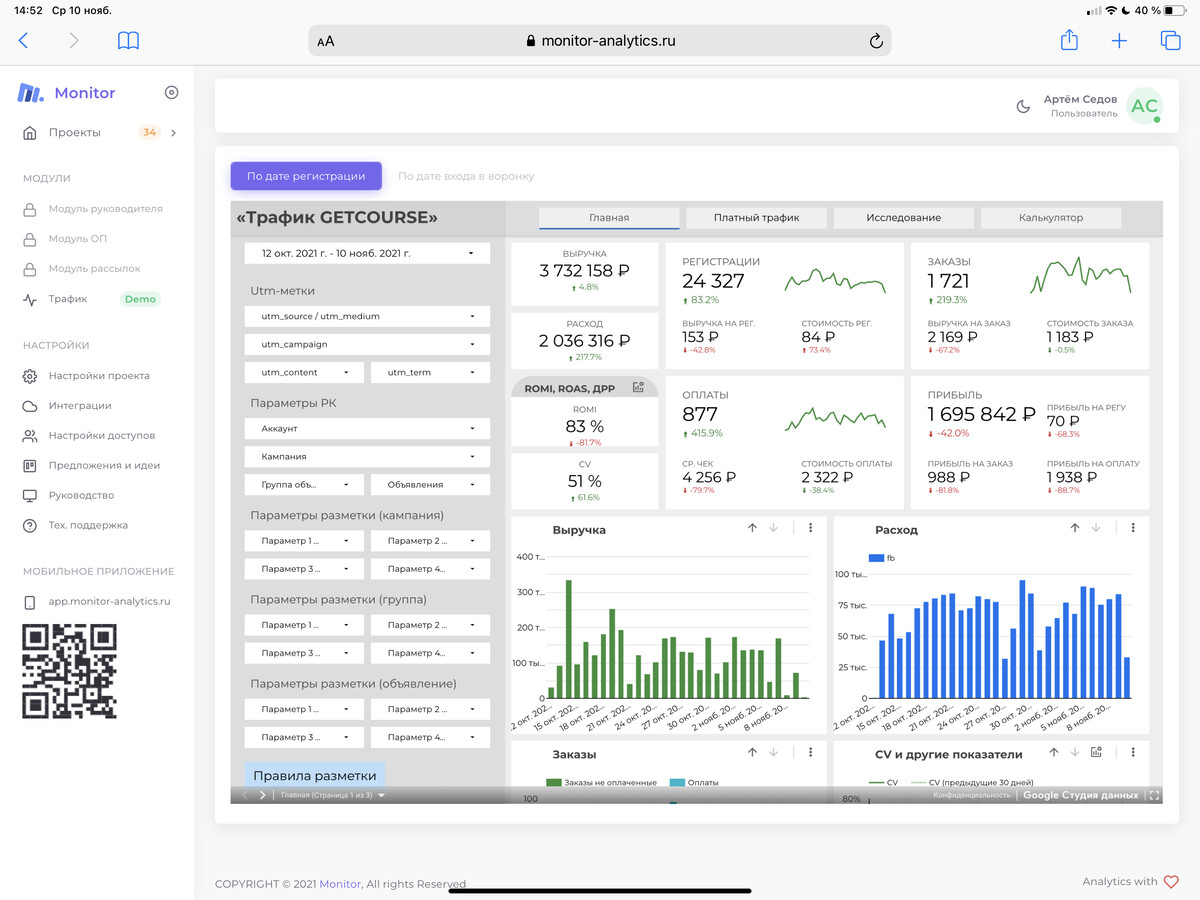Open the Monitor link in copyright footer
This screenshot has width=1200, height=900.
[x=340, y=884]
